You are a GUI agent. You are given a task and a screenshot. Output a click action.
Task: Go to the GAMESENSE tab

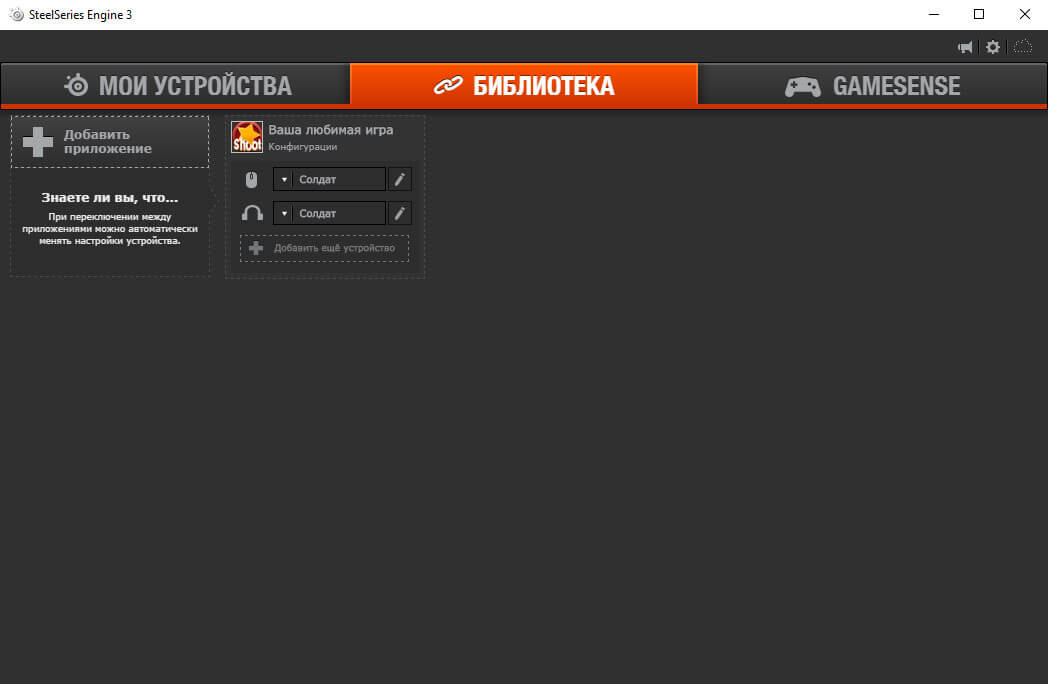click(x=872, y=85)
